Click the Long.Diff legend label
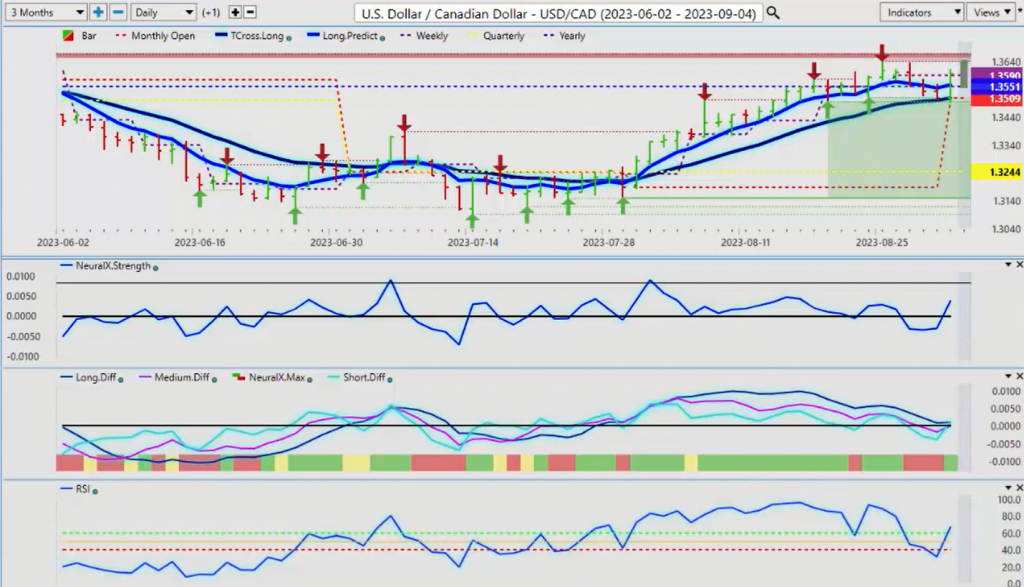Image resolution: width=1024 pixels, height=587 pixels. [96, 377]
